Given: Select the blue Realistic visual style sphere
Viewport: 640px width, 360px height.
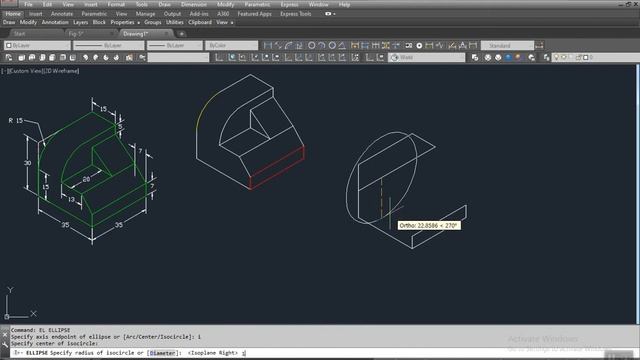Looking at the screenshot, I should tap(508, 58).
